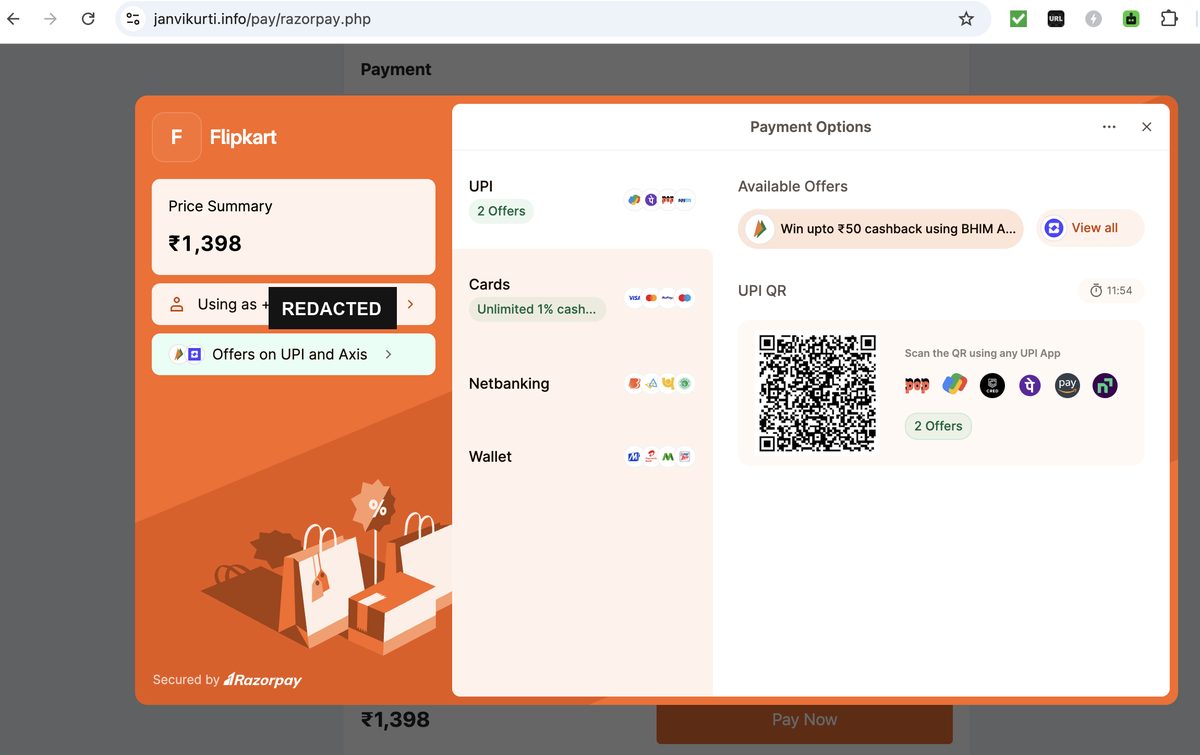Select the Amazon Pay icon
1200x755 pixels.
[1067, 385]
